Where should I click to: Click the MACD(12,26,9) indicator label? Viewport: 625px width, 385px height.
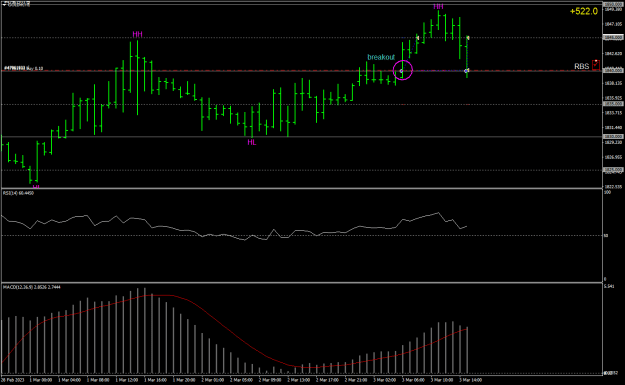[31, 287]
